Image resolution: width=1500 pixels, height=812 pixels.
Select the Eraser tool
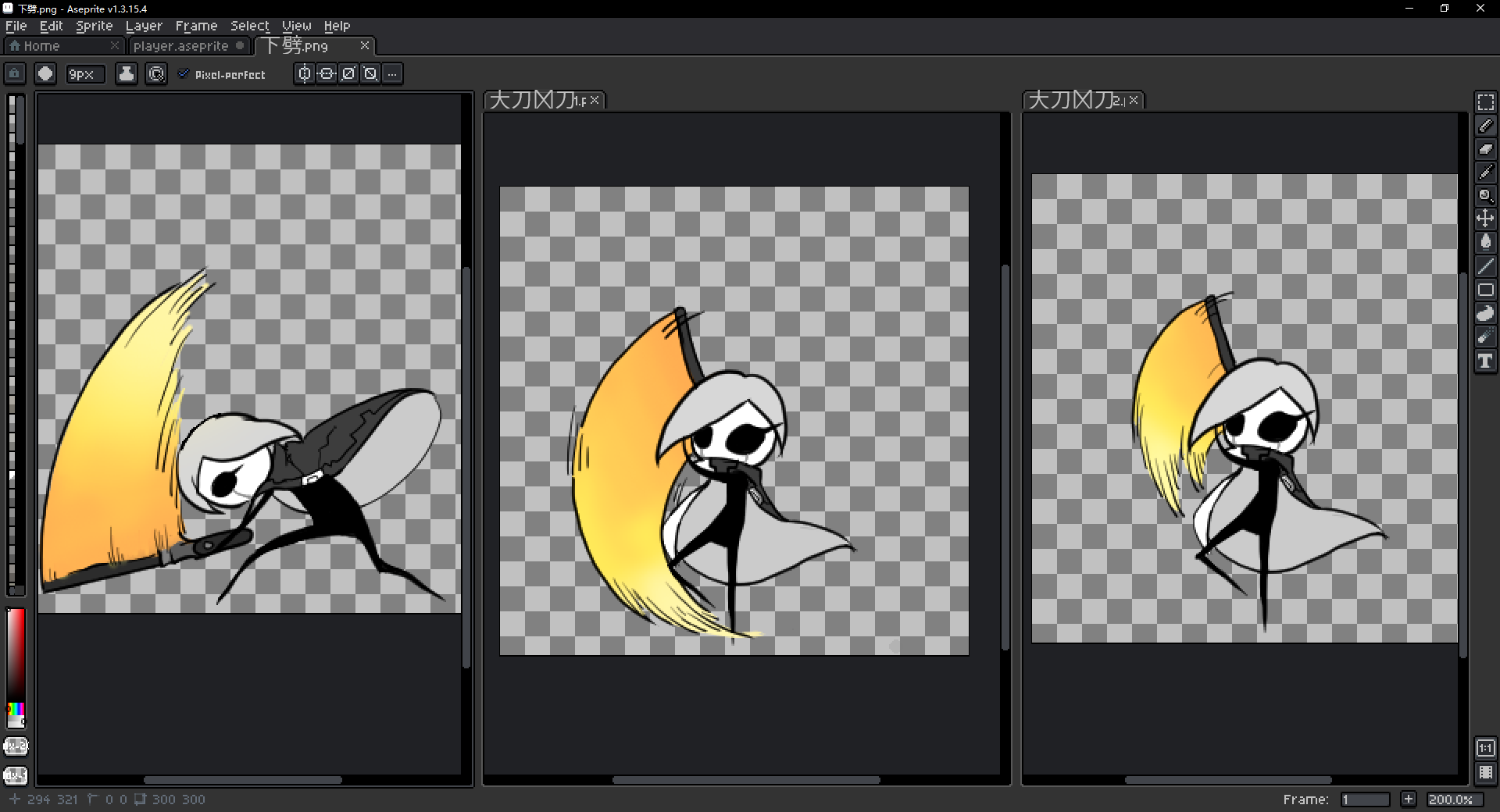pyautogui.click(x=1485, y=149)
